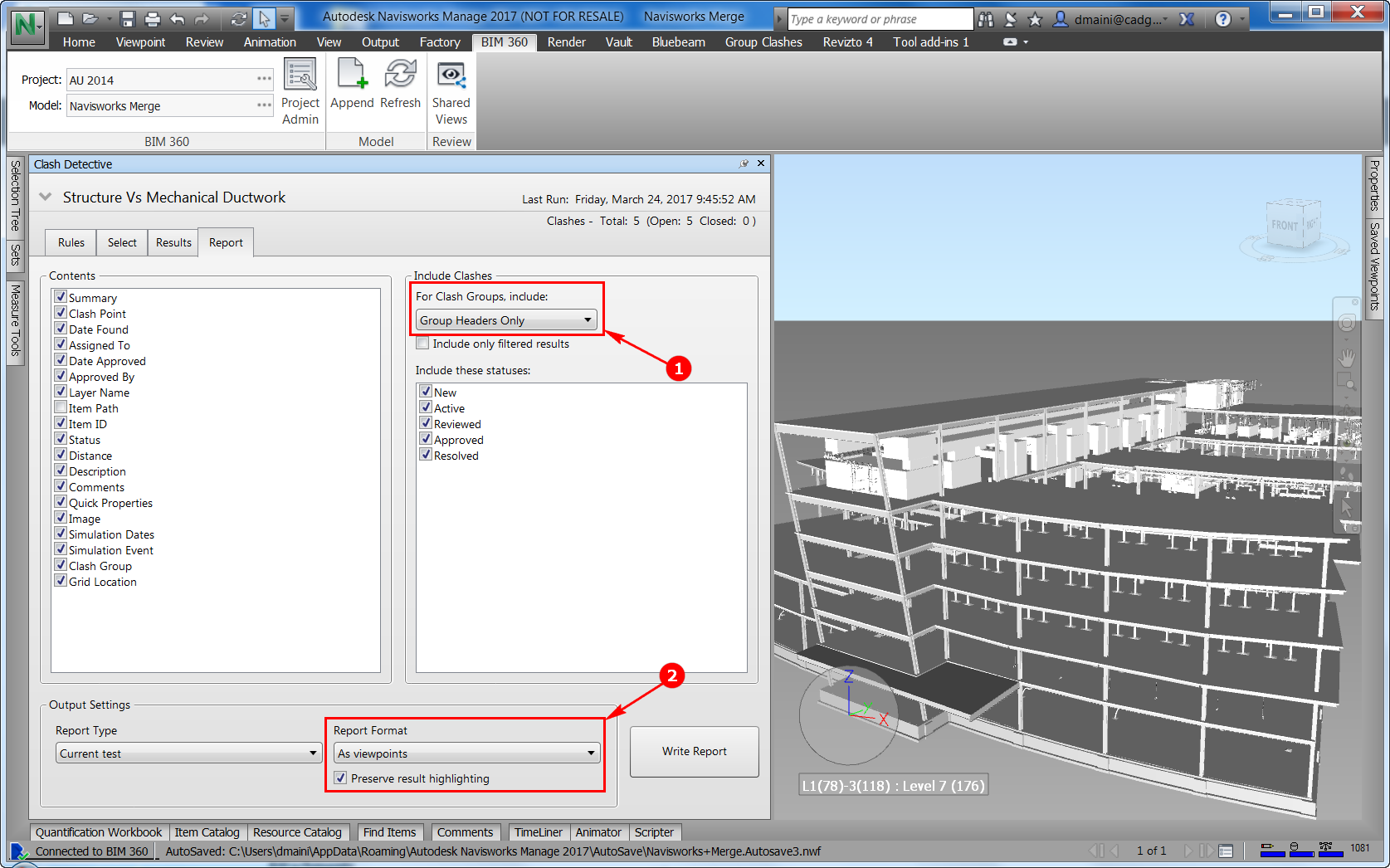
Task: Click the ViewCube FRONT face
Action: click(1285, 225)
